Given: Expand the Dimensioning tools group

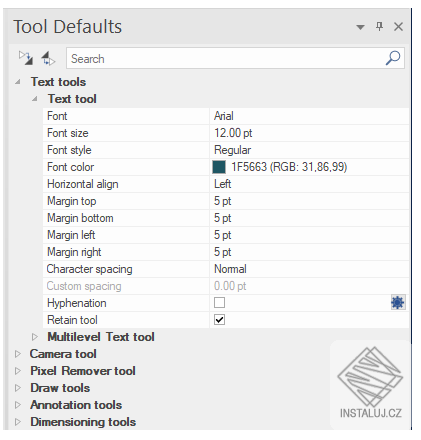Looking at the screenshot, I should [18, 422].
